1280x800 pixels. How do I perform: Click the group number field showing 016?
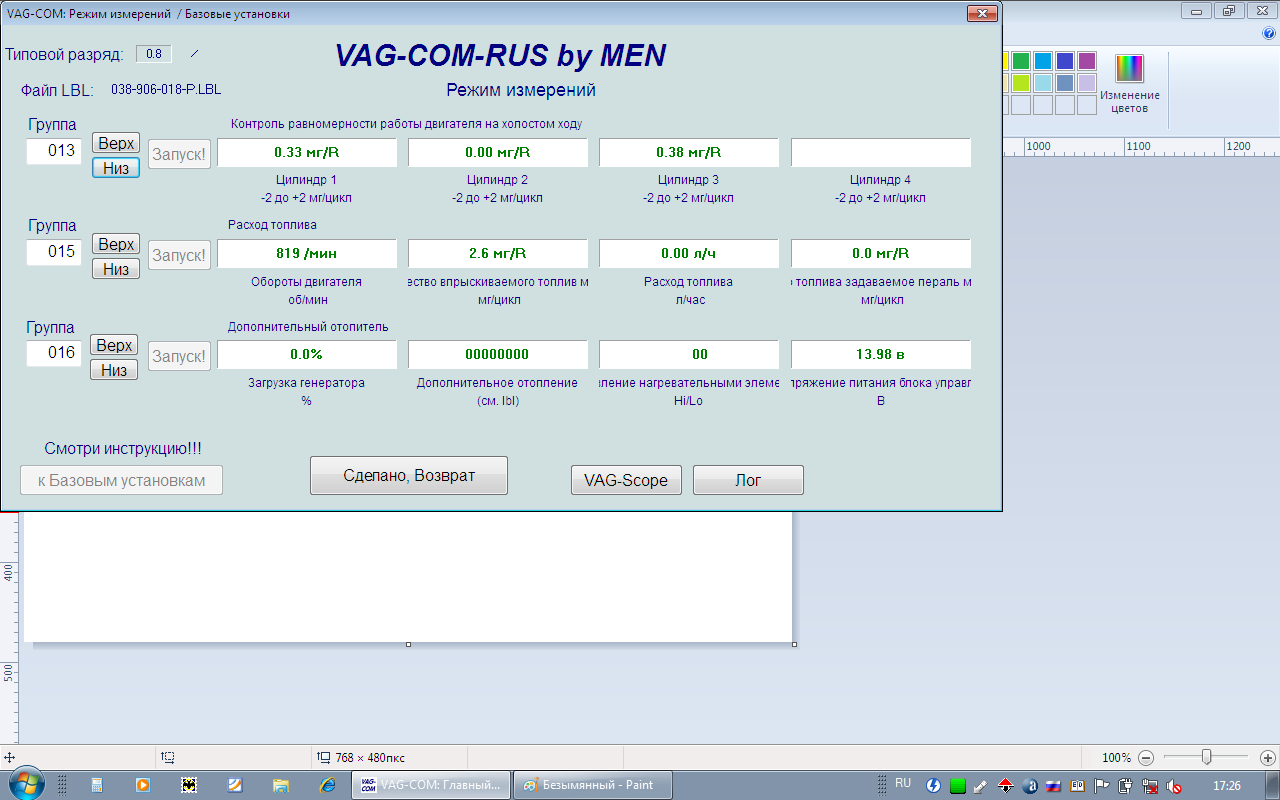54,353
